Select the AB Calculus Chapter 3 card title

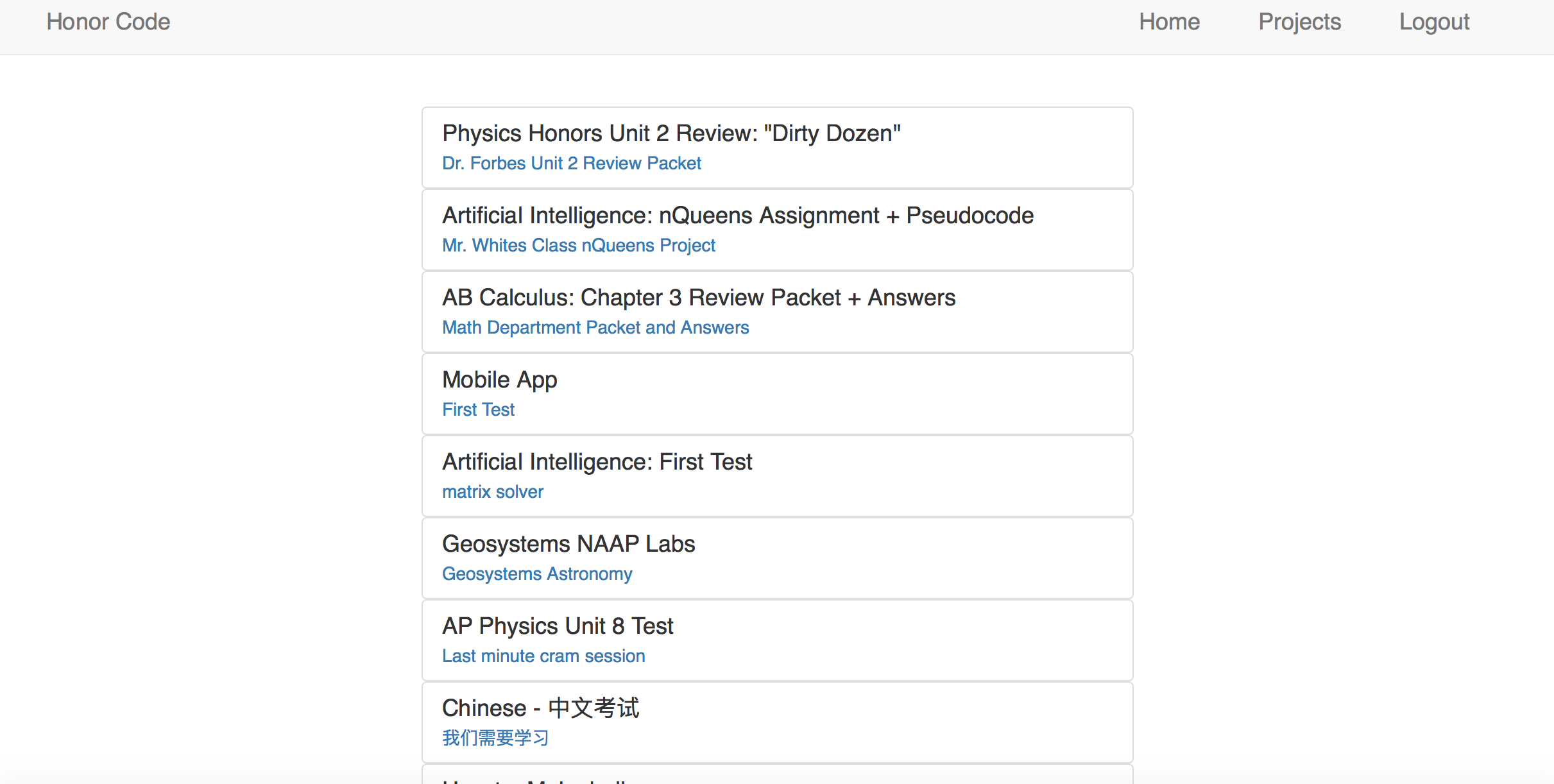(x=698, y=298)
